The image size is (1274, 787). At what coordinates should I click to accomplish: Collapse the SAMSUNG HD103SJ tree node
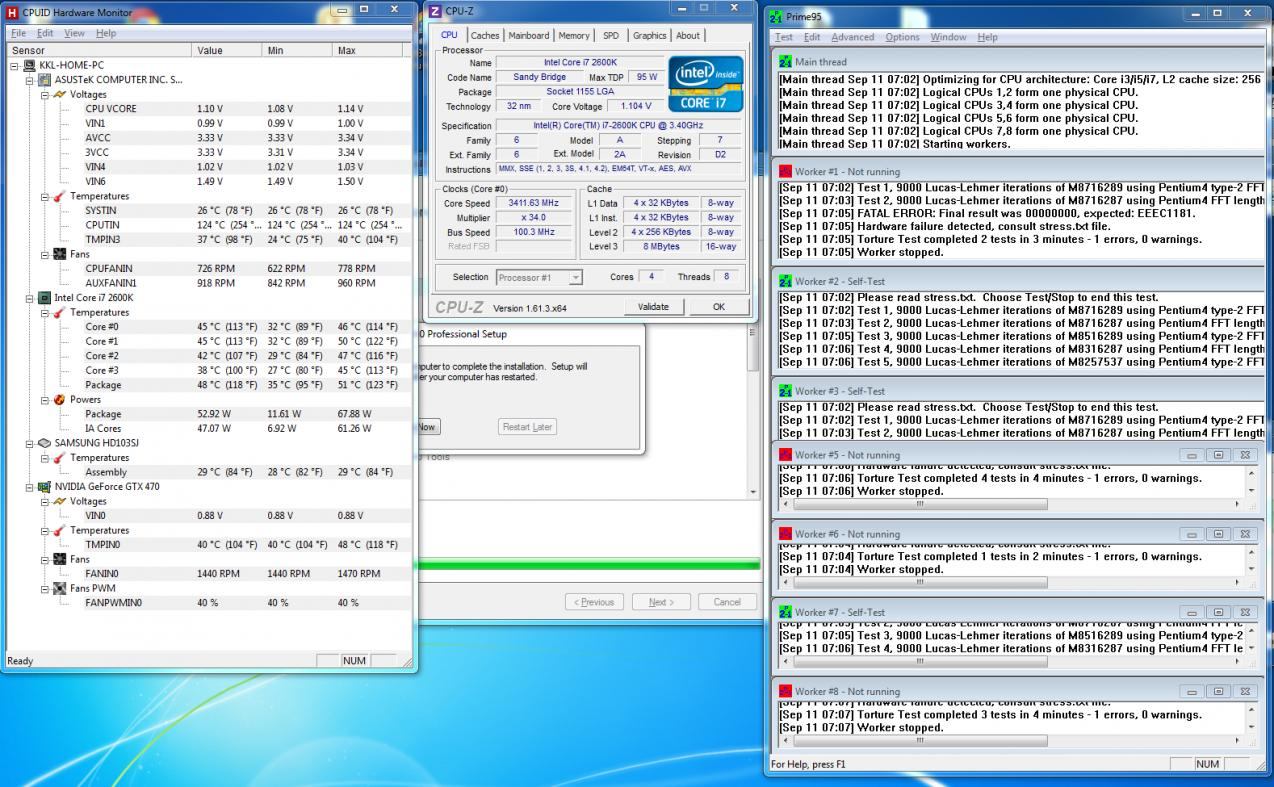coord(30,443)
